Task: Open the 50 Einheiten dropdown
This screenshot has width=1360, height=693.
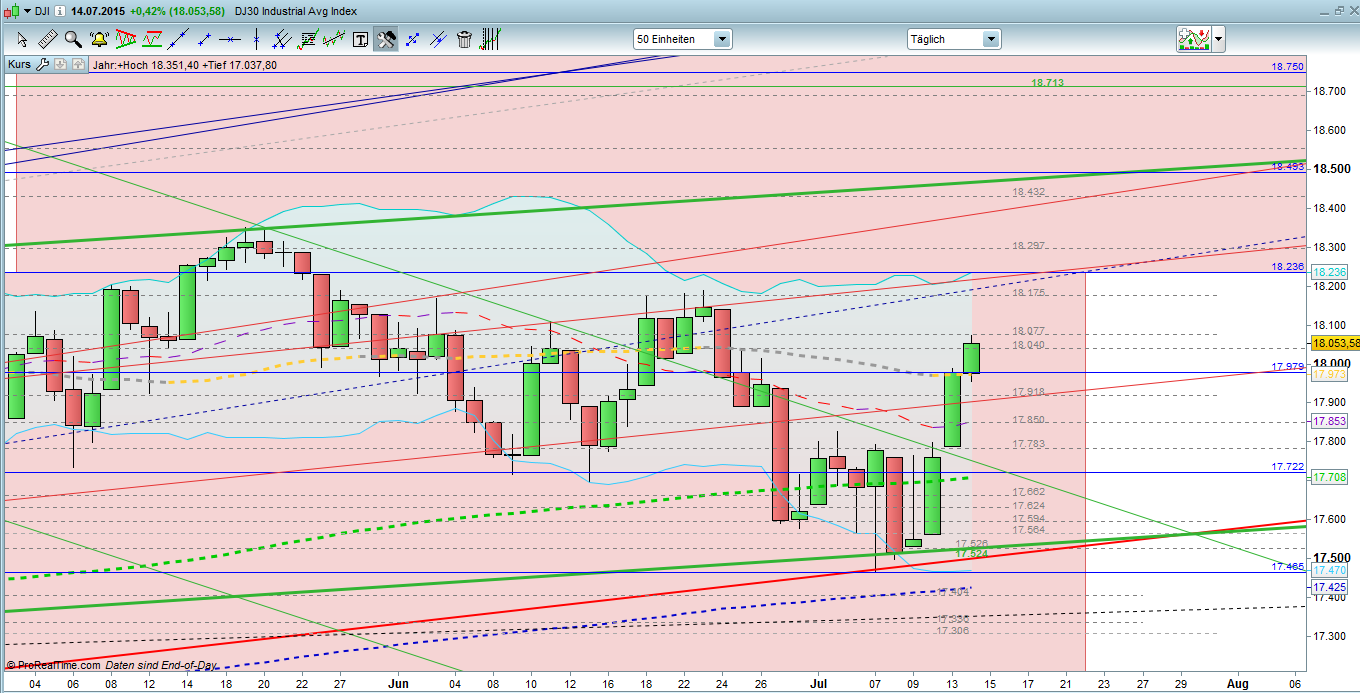Action: pos(683,39)
